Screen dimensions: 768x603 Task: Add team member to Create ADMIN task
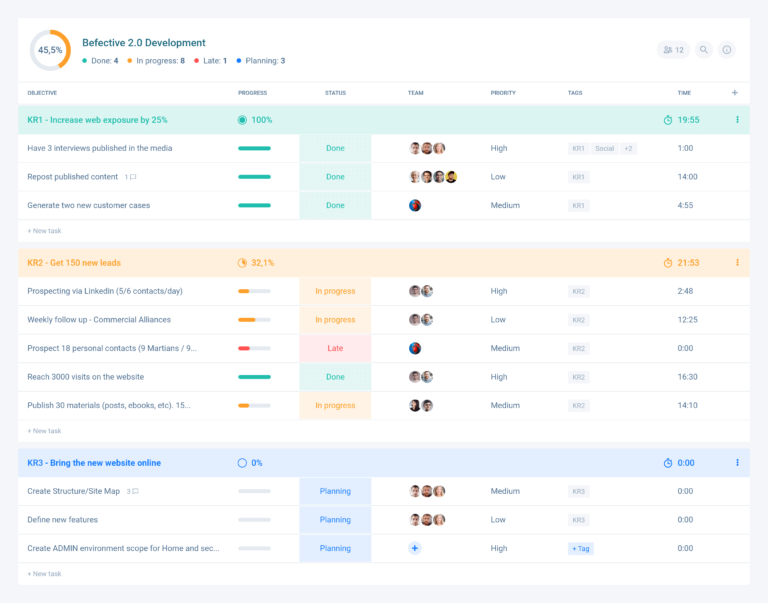coord(415,548)
